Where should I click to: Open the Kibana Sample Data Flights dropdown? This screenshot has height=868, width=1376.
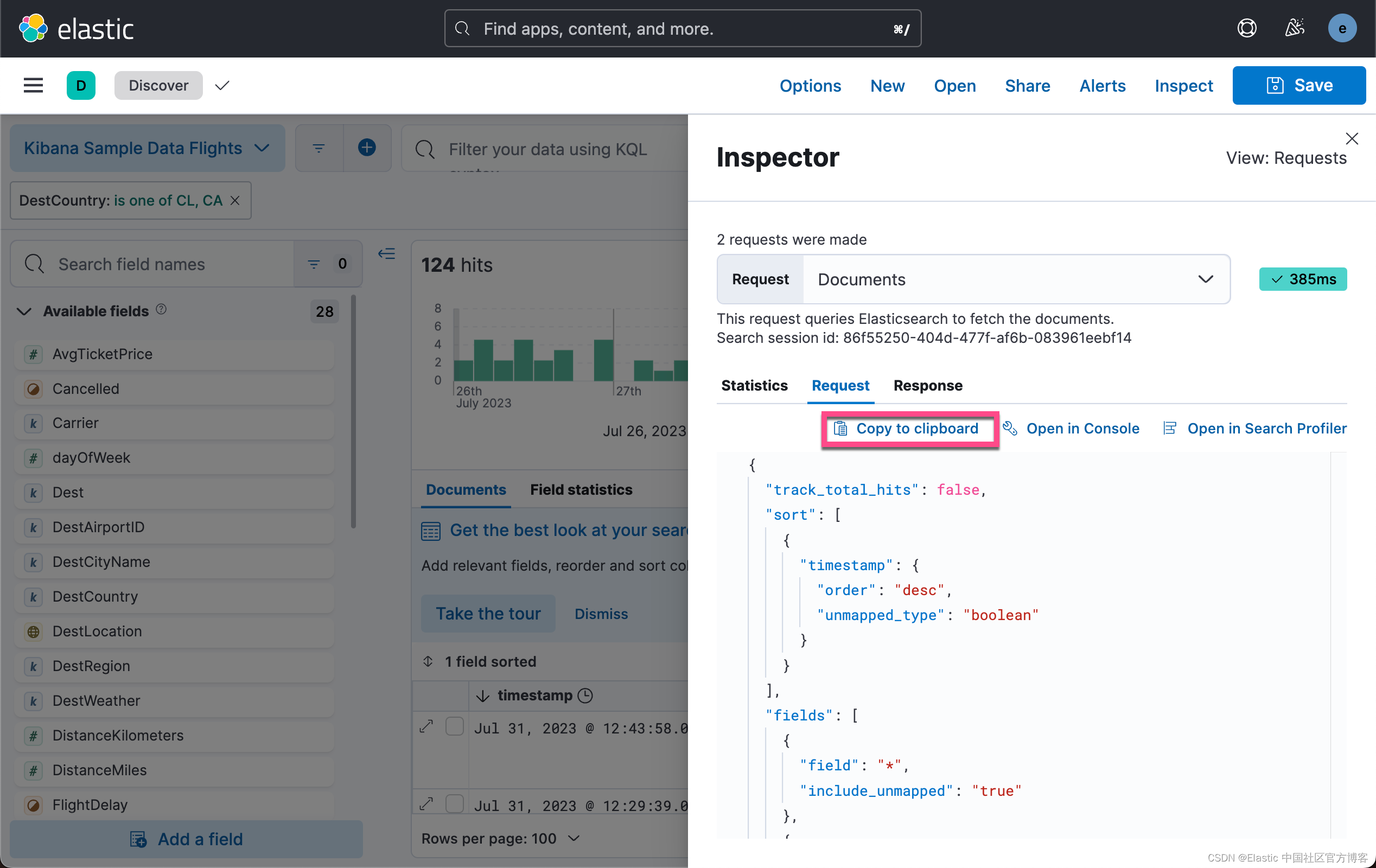tap(148, 149)
